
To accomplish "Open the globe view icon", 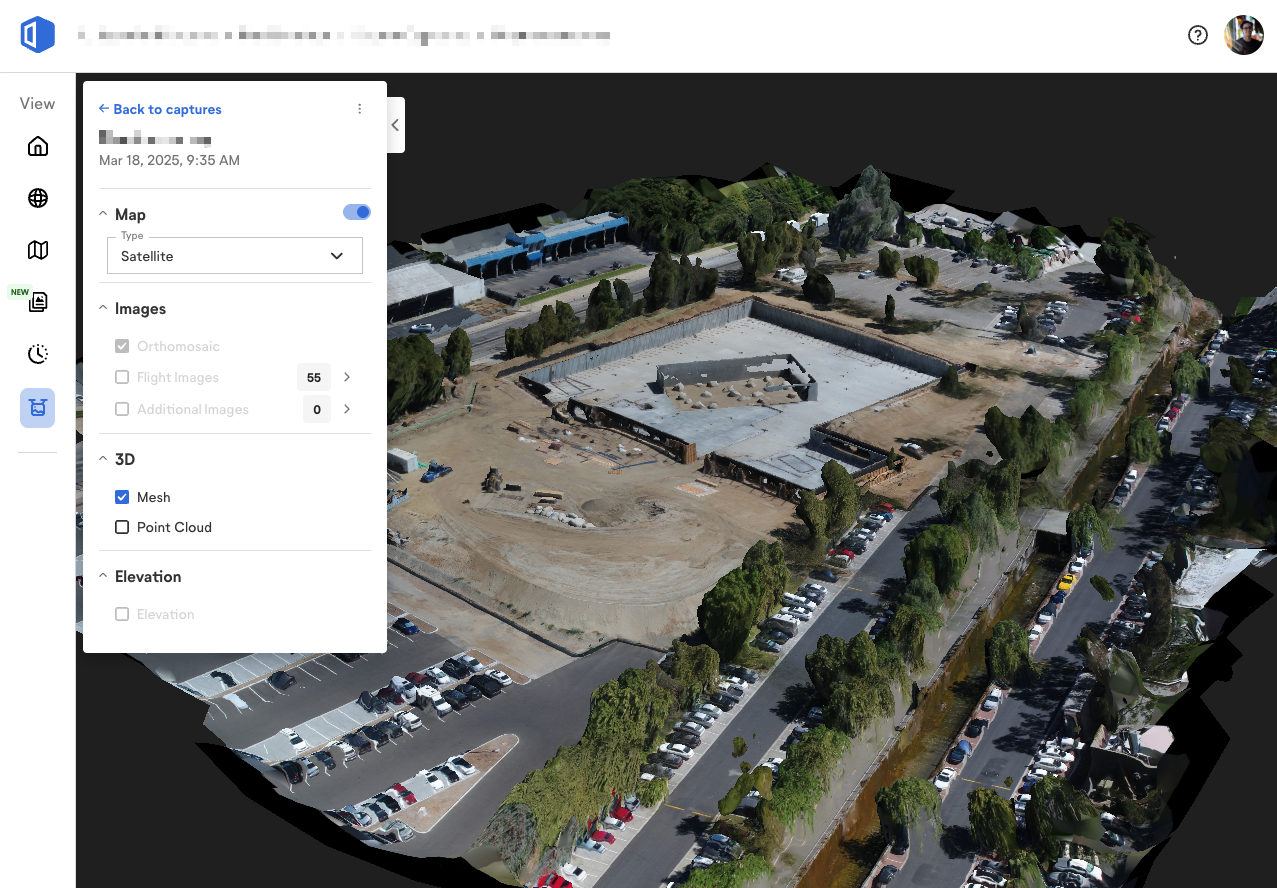I will coord(38,198).
